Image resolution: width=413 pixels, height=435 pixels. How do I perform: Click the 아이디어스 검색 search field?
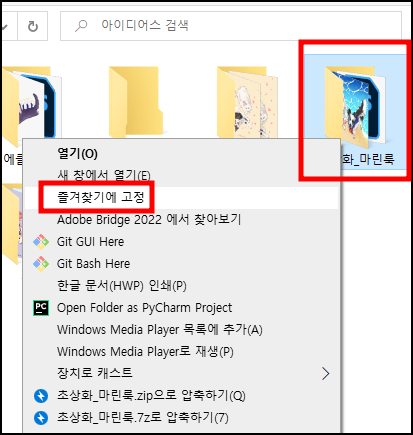(231, 26)
